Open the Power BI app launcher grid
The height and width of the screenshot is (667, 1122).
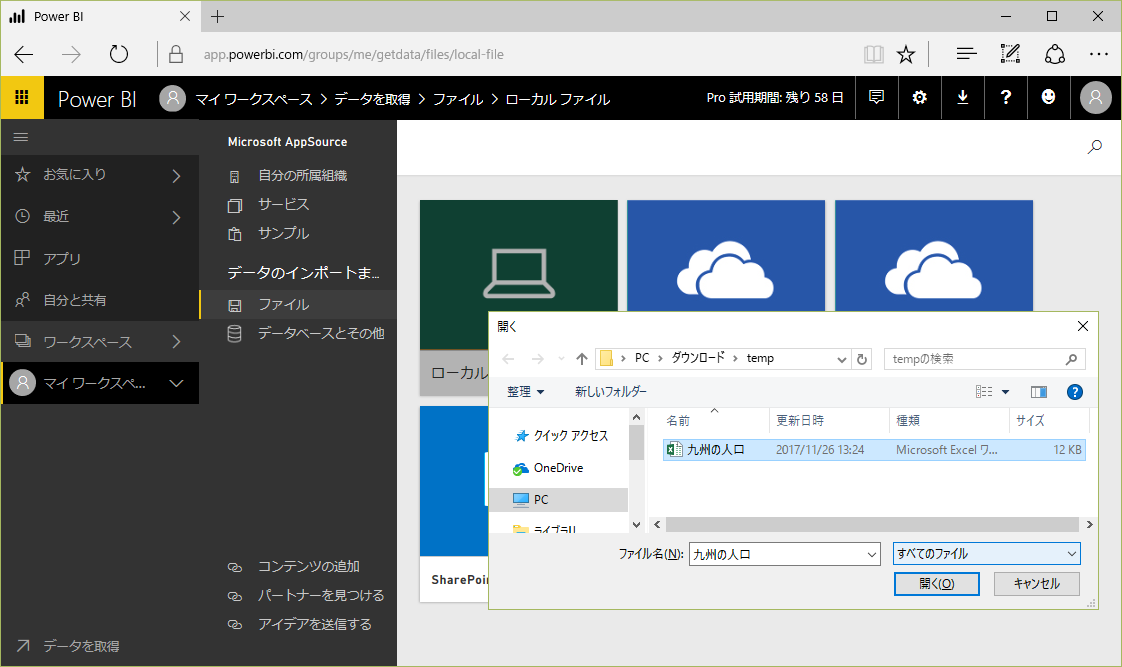pos(22,97)
